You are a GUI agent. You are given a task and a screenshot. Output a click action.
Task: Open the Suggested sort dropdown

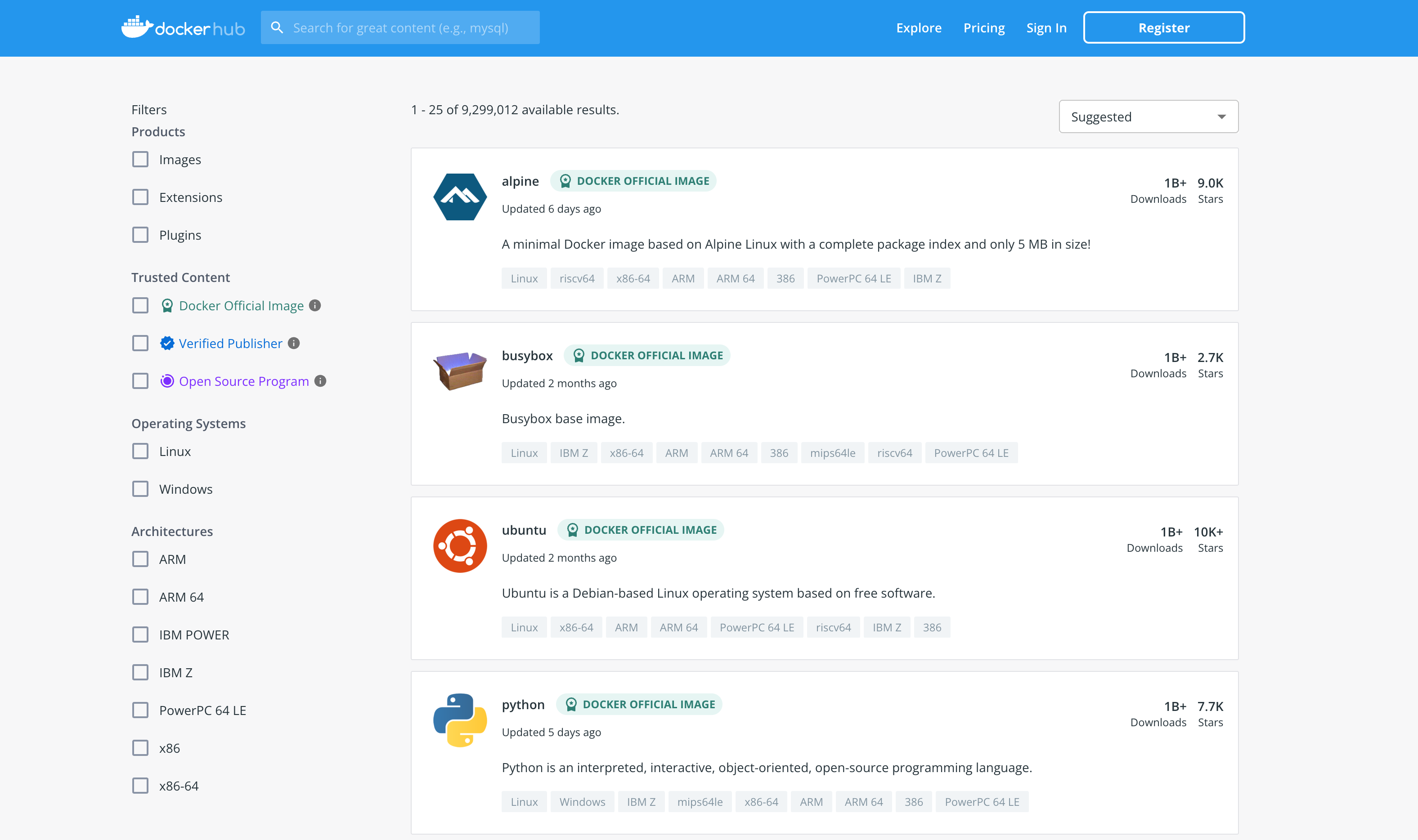(1148, 116)
